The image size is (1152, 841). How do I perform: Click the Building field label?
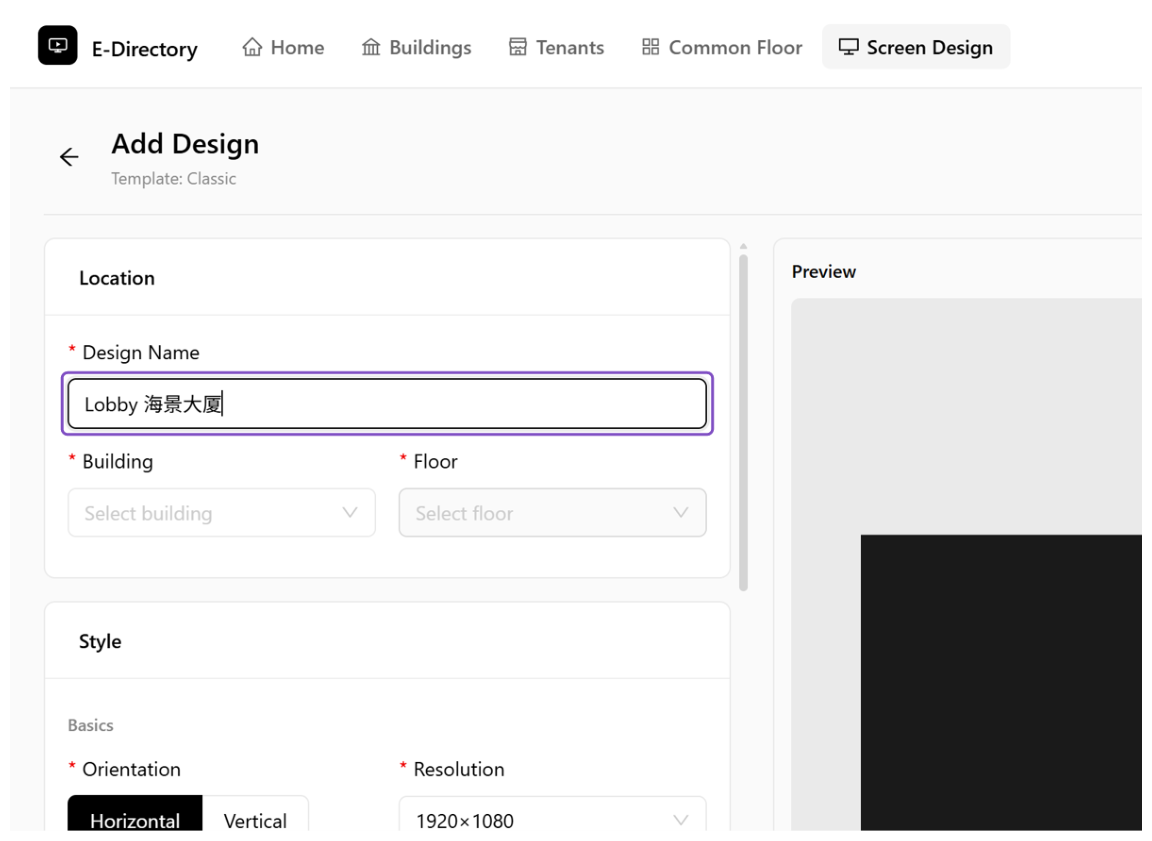118,461
